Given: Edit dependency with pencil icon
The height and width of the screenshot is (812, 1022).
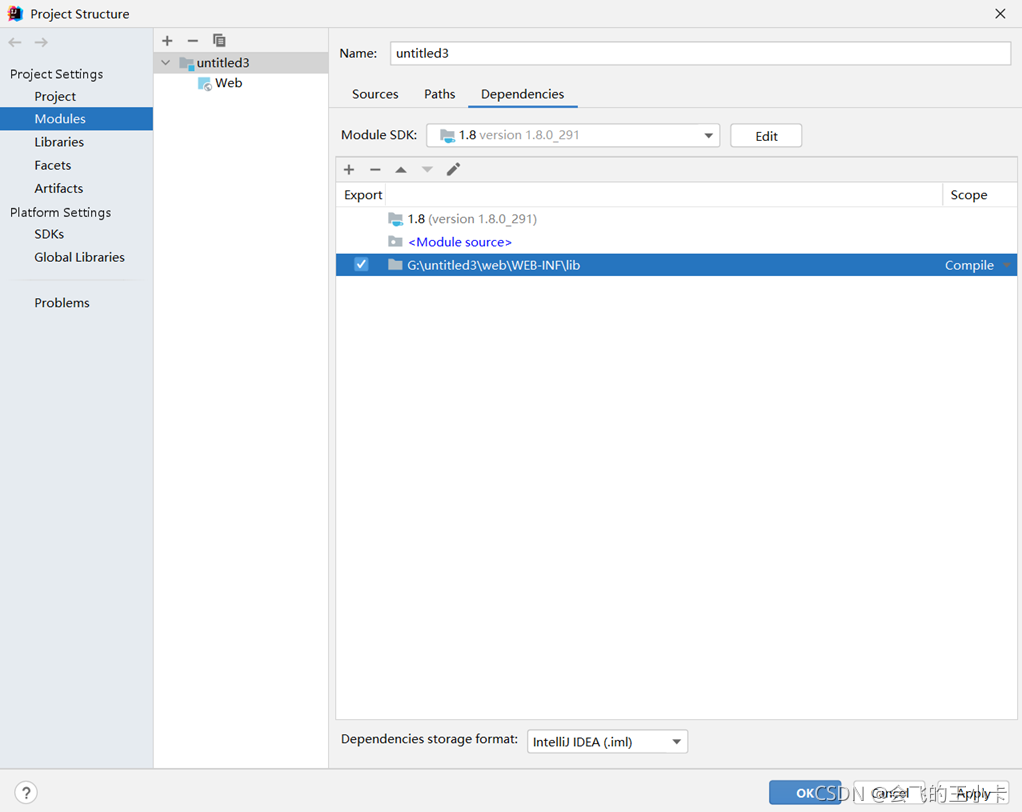Looking at the screenshot, I should (453, 169).
